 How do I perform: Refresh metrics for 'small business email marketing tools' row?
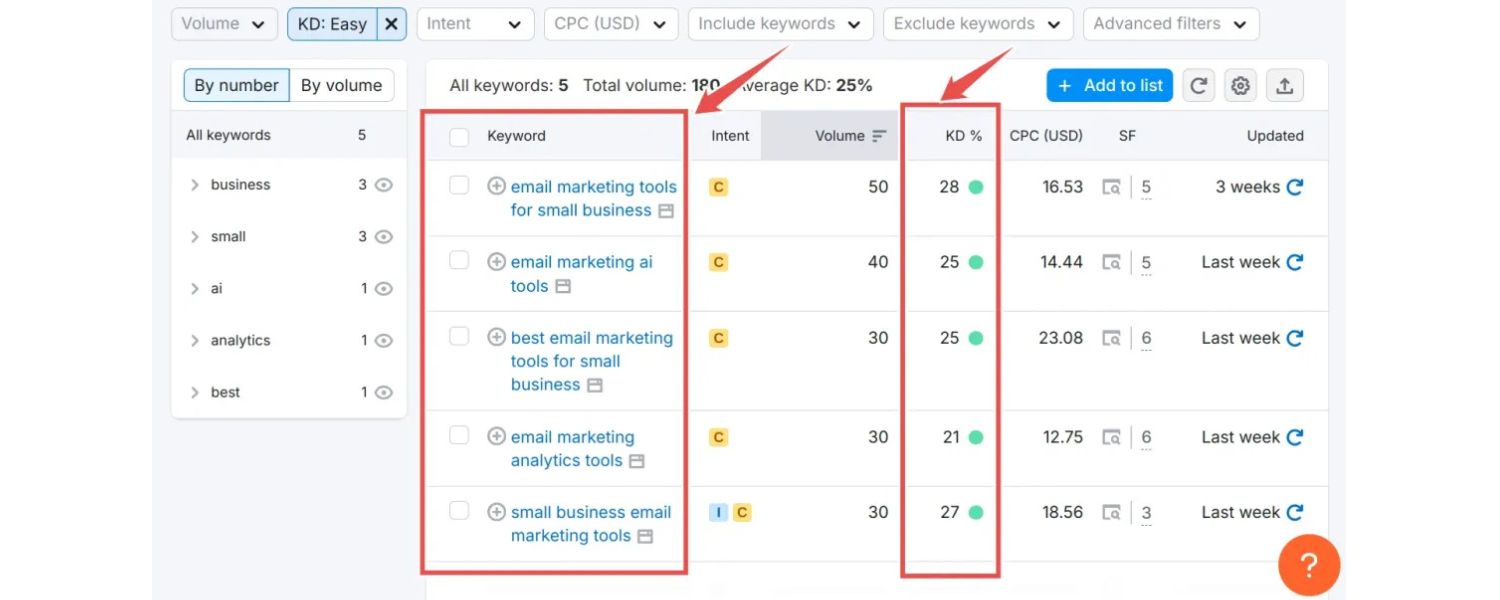coord(1295,512)
